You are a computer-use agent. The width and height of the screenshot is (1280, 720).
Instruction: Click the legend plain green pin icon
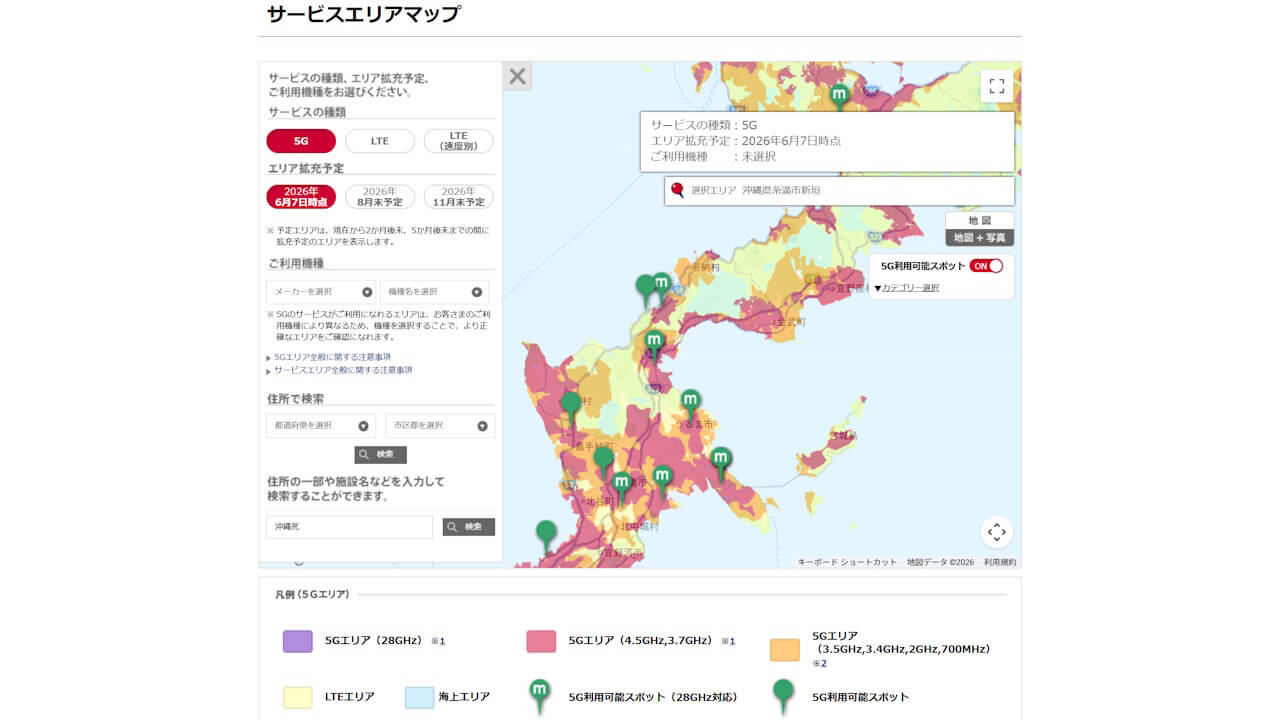[x=783, y=696]
